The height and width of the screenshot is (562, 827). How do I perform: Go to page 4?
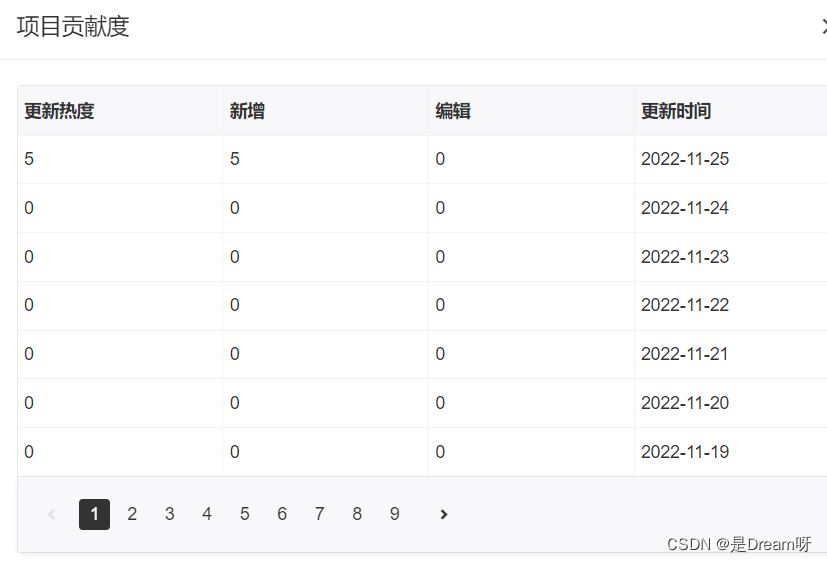click(207, 514)
